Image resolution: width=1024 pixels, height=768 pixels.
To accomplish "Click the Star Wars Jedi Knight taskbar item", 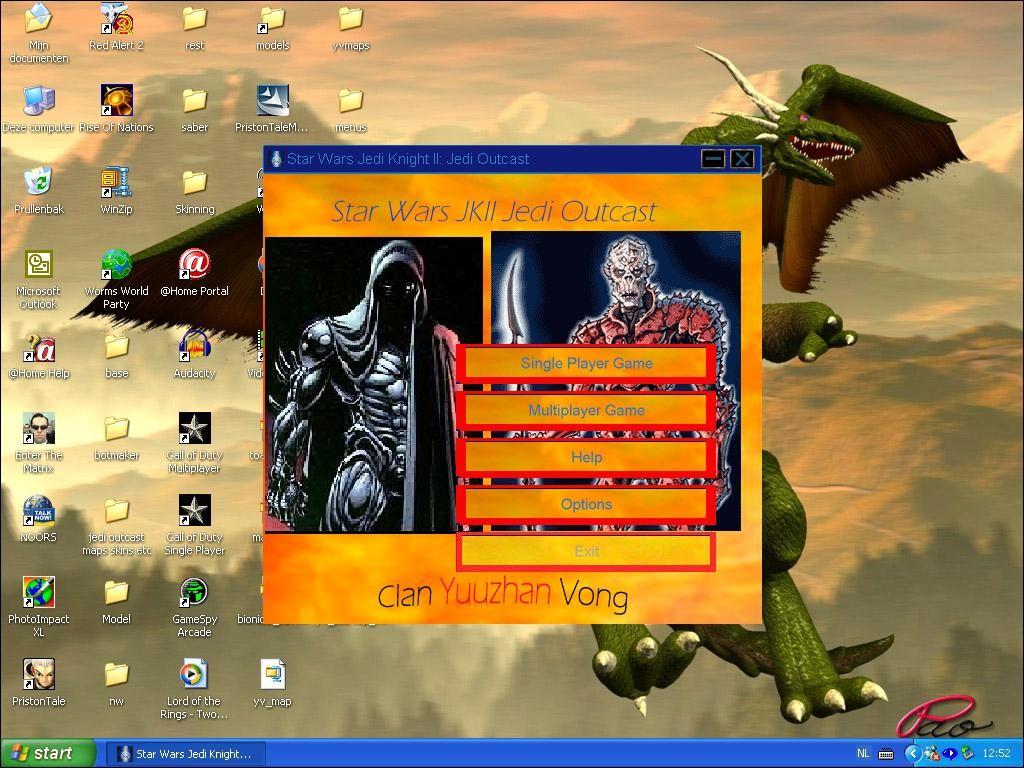I will (x=186, y=754).
